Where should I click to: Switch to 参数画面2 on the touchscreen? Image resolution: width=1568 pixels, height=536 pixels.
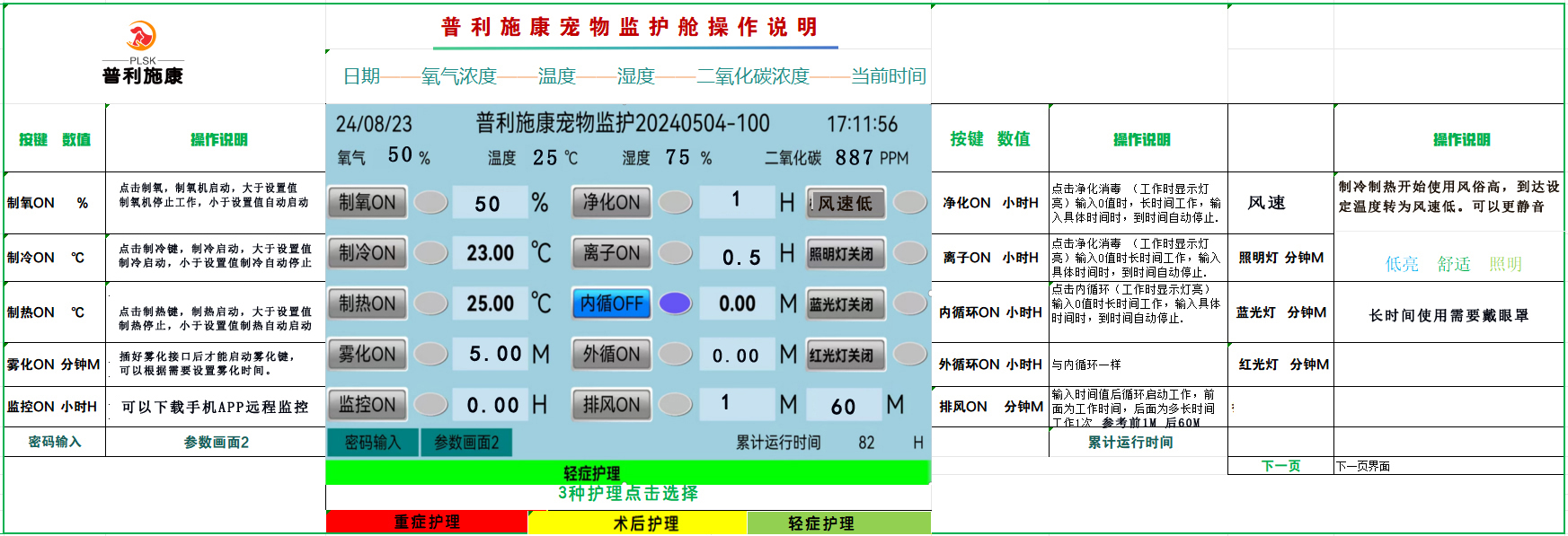[466, 442]
